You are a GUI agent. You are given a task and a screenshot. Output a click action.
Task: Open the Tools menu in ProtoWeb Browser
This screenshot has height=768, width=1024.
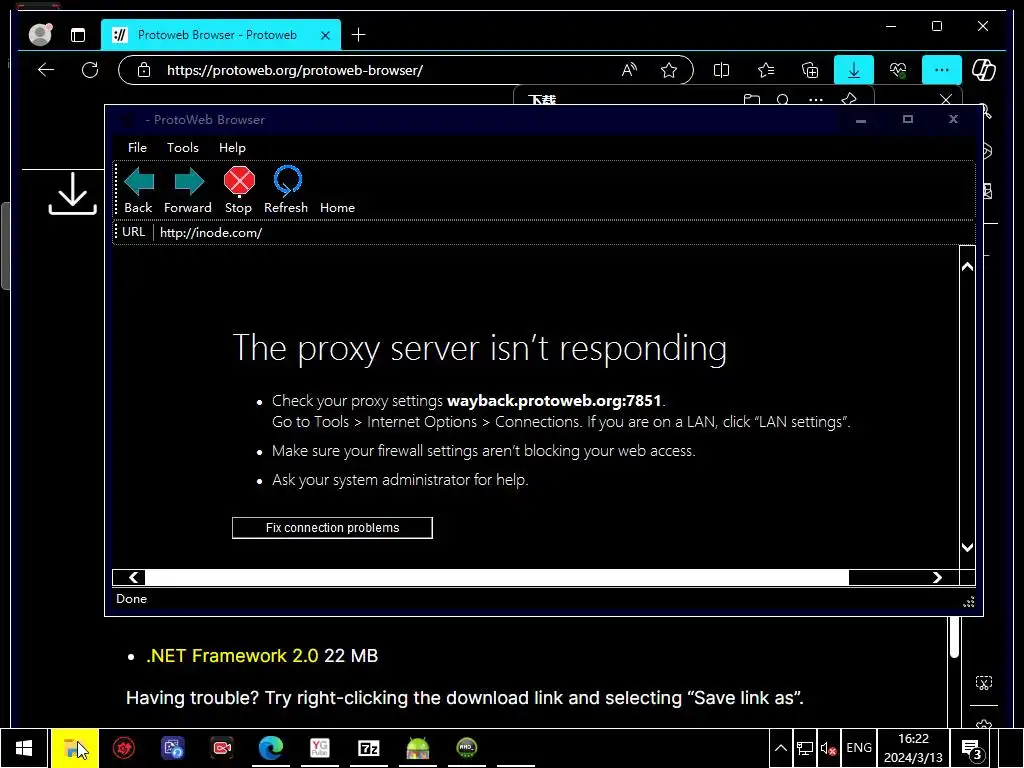tap(183, 148)
